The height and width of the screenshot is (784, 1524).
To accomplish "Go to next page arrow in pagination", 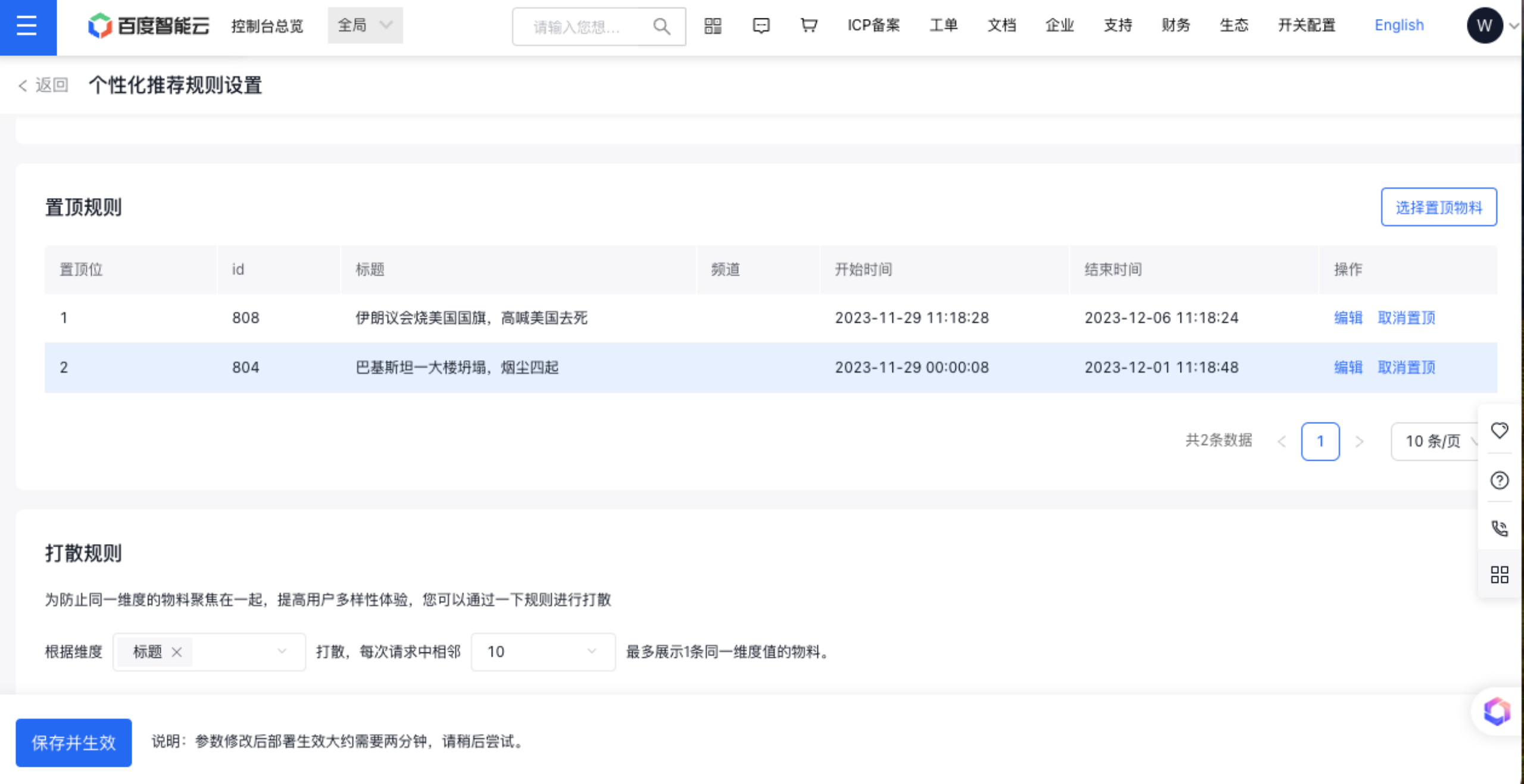I will click(x=1359, y=441).
